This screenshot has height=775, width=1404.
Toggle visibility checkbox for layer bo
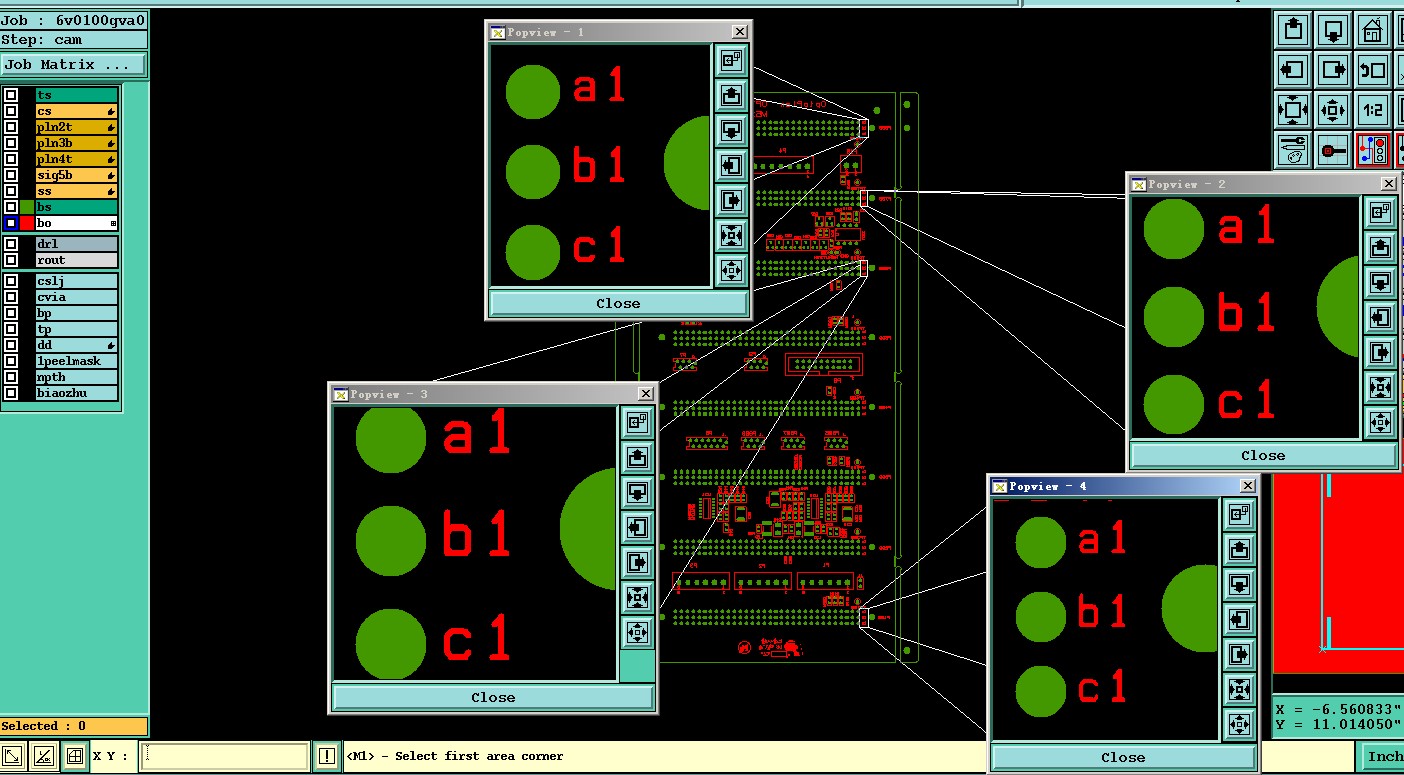[11, 223]
